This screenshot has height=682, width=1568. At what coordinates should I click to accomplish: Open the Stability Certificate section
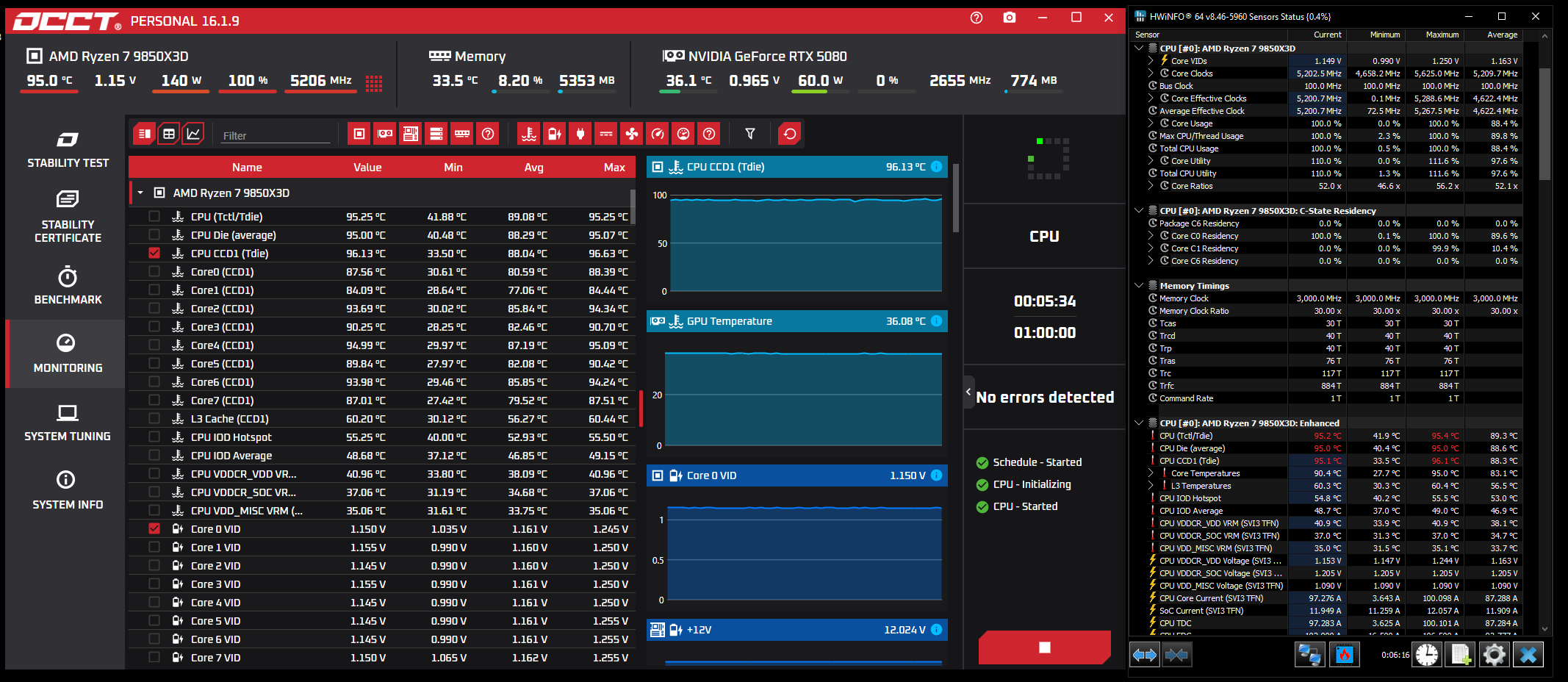pyautogui.click(x=68, y=217)
